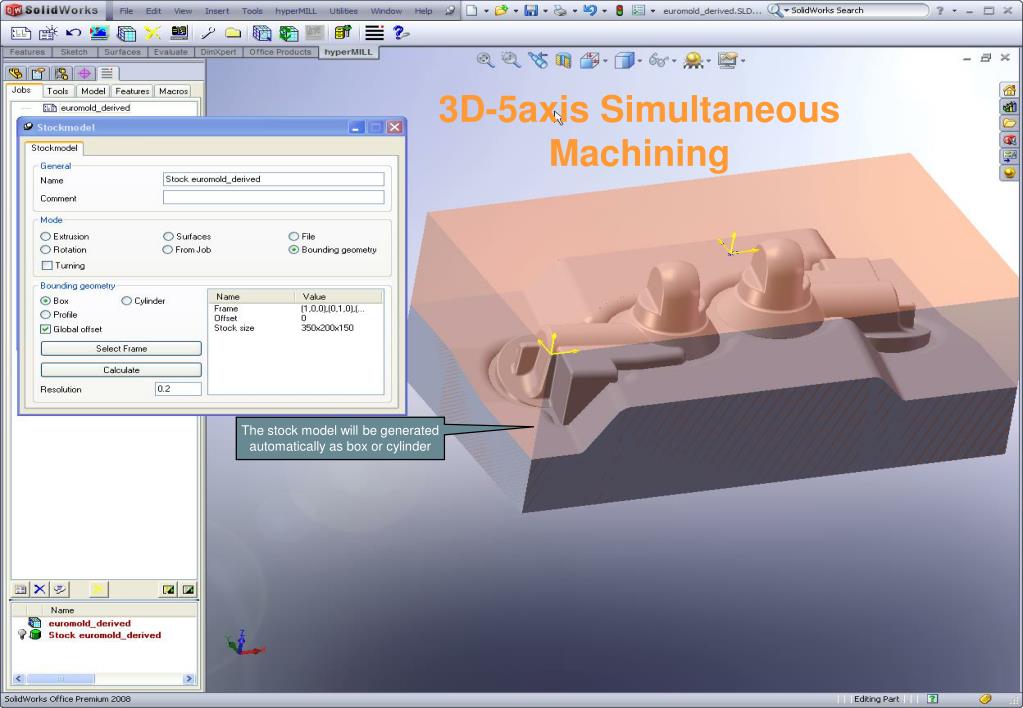The image size is (1023, 708).
Task: Click the help question mark toolbar icon
Action: (400, 34)
